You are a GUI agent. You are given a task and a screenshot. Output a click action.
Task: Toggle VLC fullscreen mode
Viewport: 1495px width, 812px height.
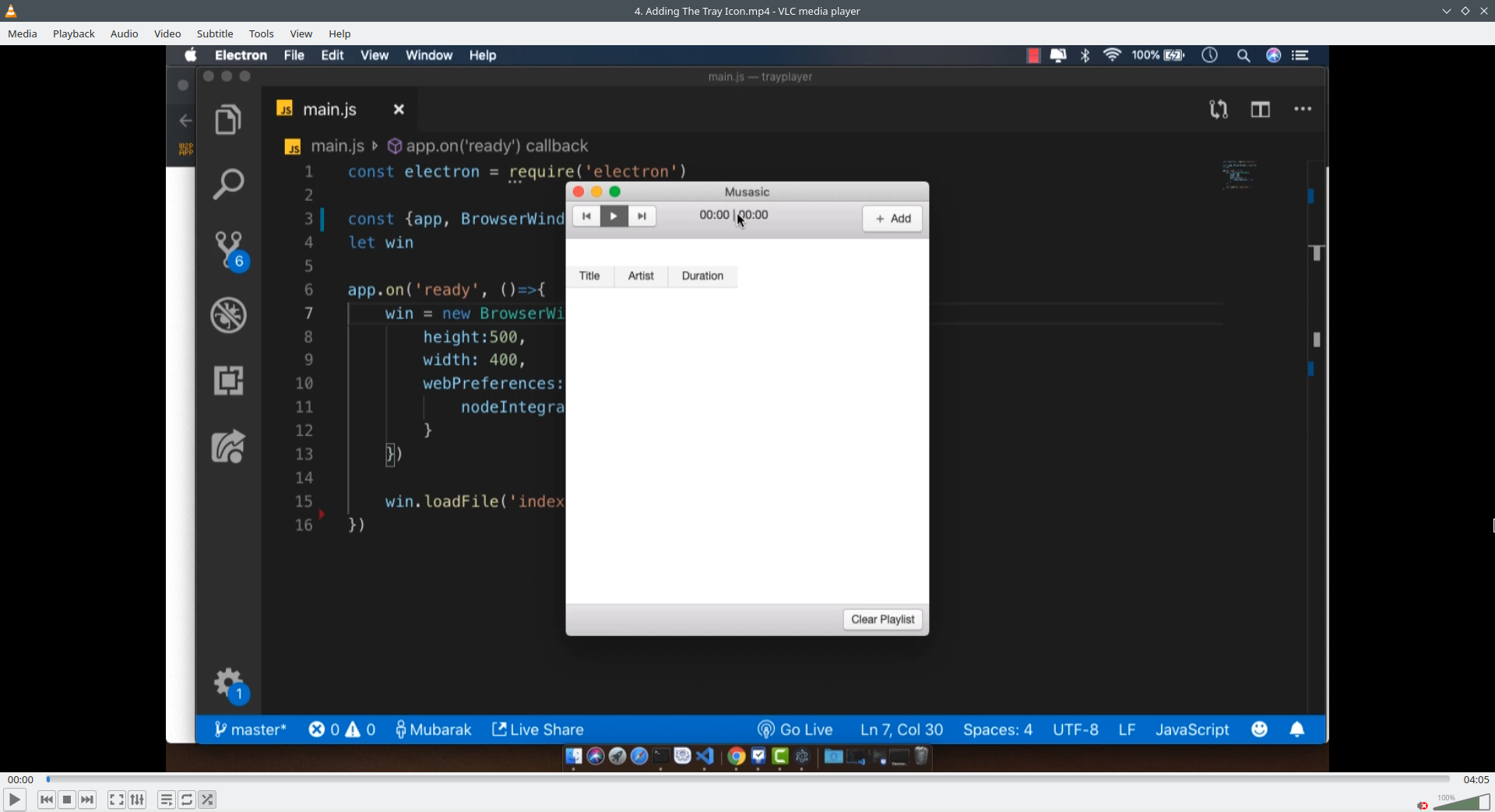coord(117,800)
